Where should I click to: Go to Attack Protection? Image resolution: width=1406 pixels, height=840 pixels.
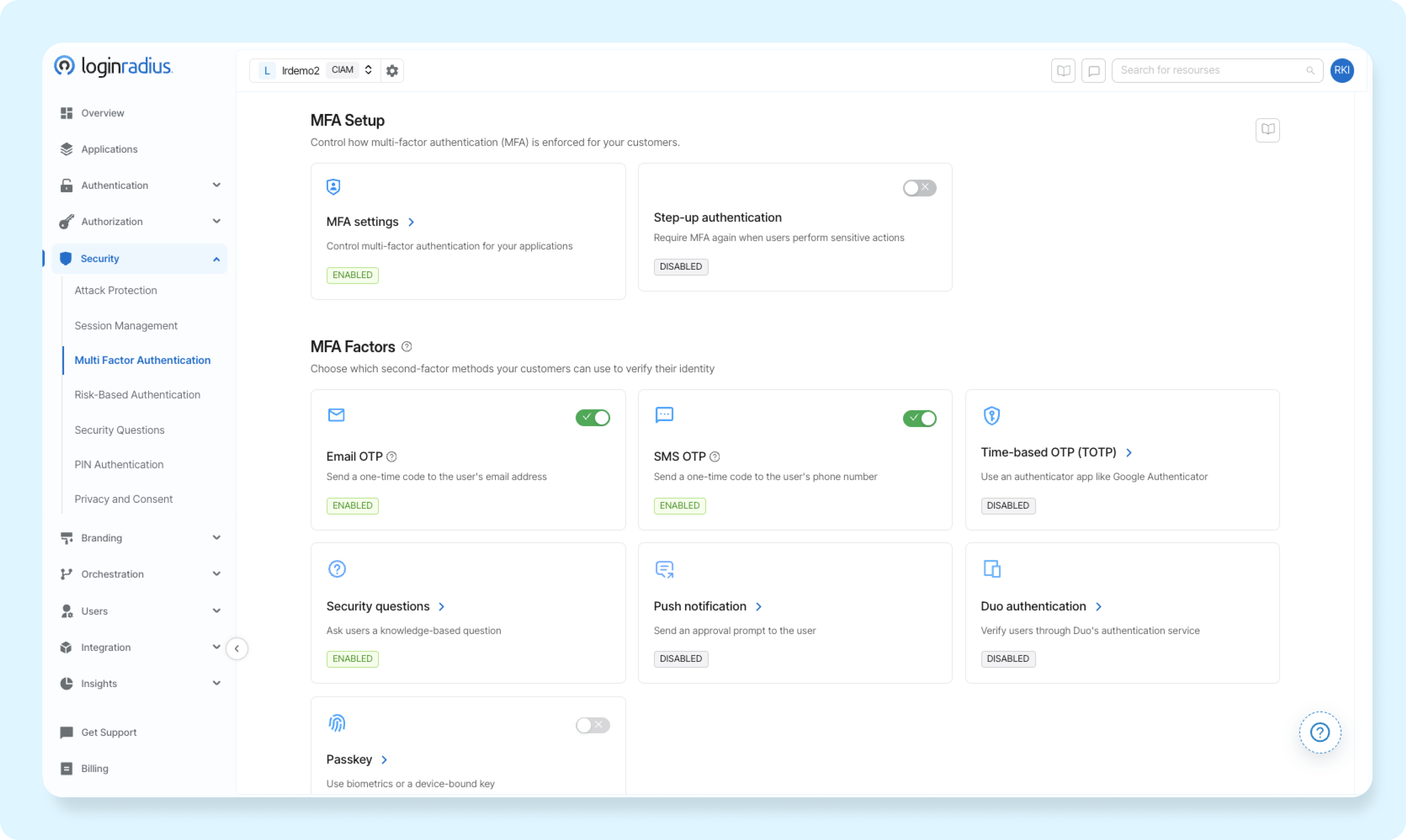click(115, 290)
